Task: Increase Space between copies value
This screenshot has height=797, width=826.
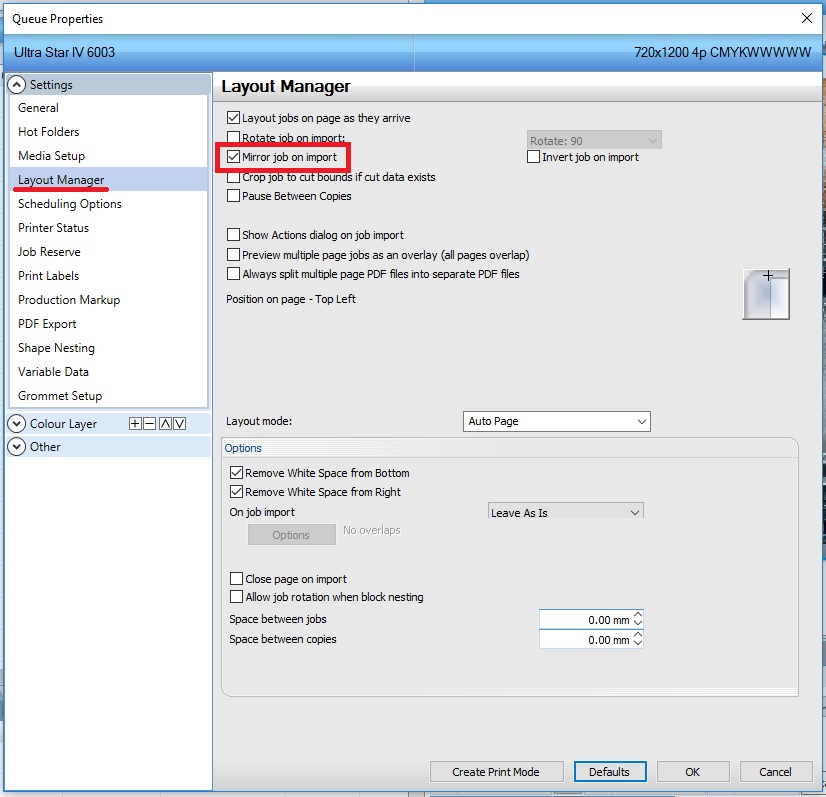Action: click(x=638, y=635)
